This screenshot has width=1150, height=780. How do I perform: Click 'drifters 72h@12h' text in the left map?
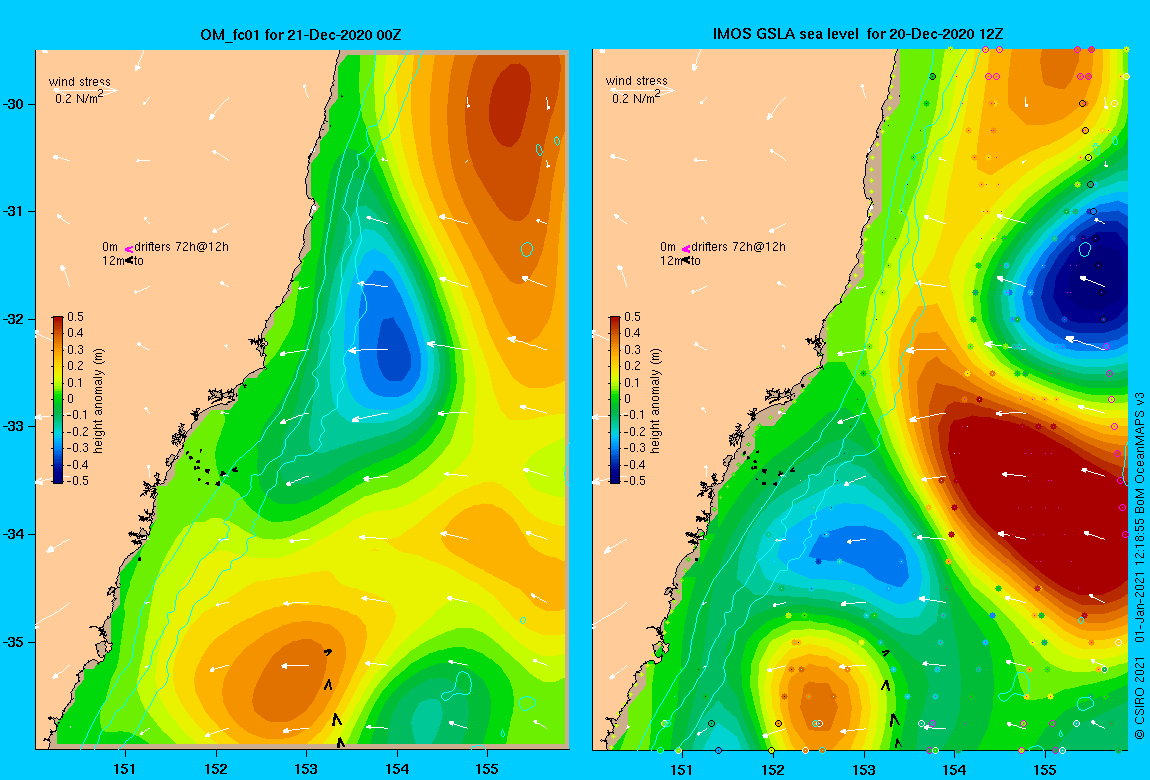[181, 247]
